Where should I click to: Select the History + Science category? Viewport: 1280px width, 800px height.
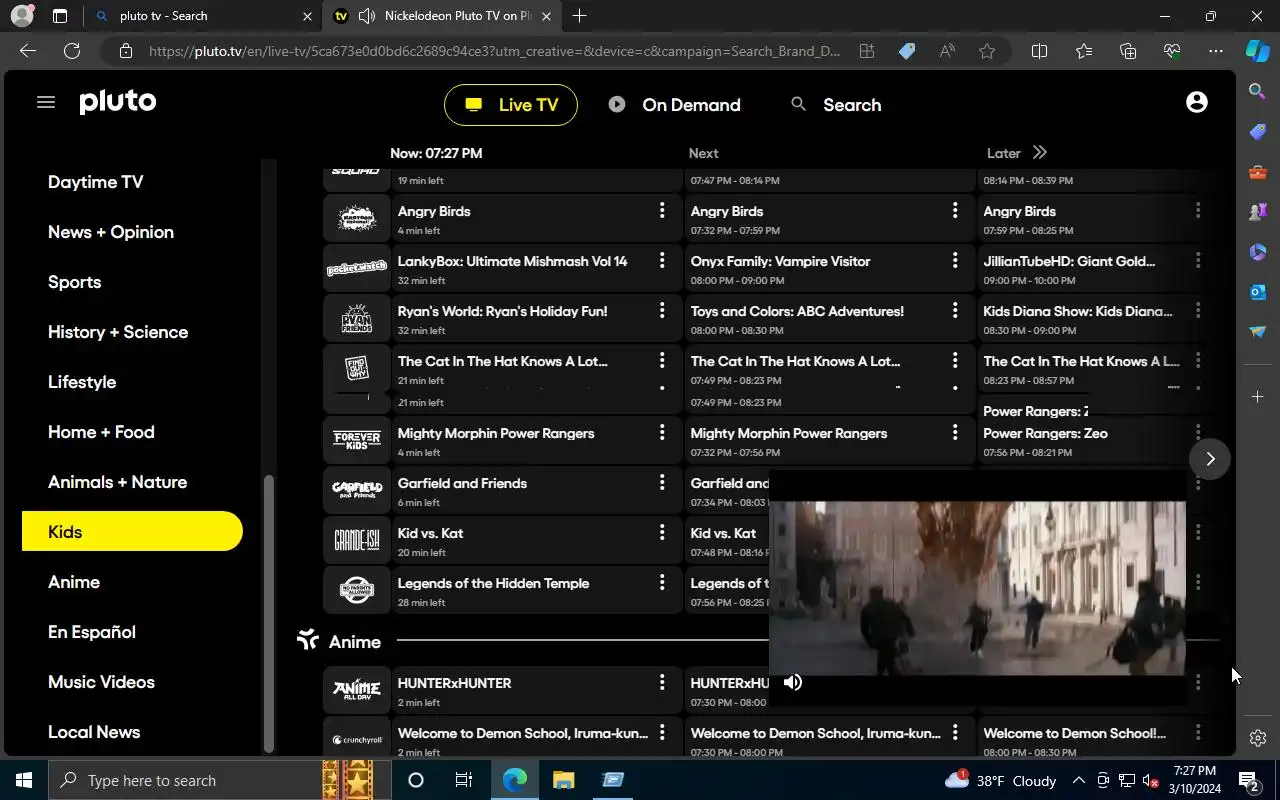118,332
